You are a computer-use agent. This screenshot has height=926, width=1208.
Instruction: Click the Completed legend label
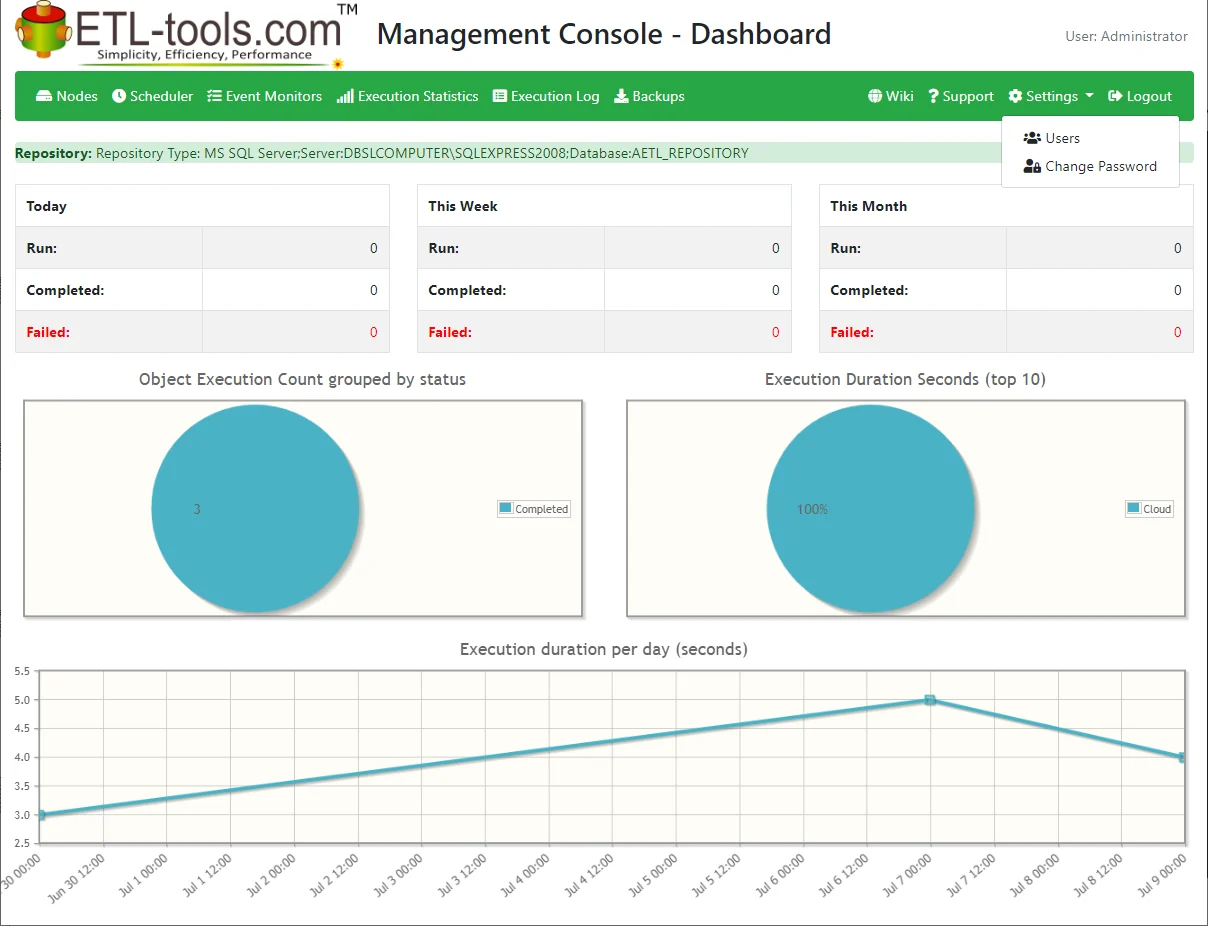542,509
